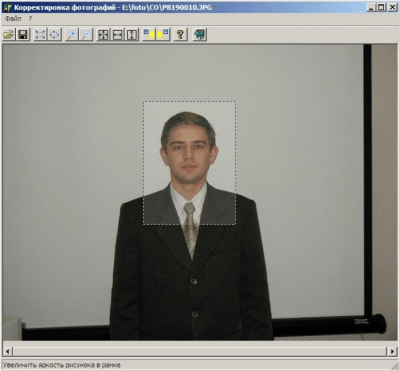Open the Файл menu
This screenshot has height=371, width=400.
[13, 19]
